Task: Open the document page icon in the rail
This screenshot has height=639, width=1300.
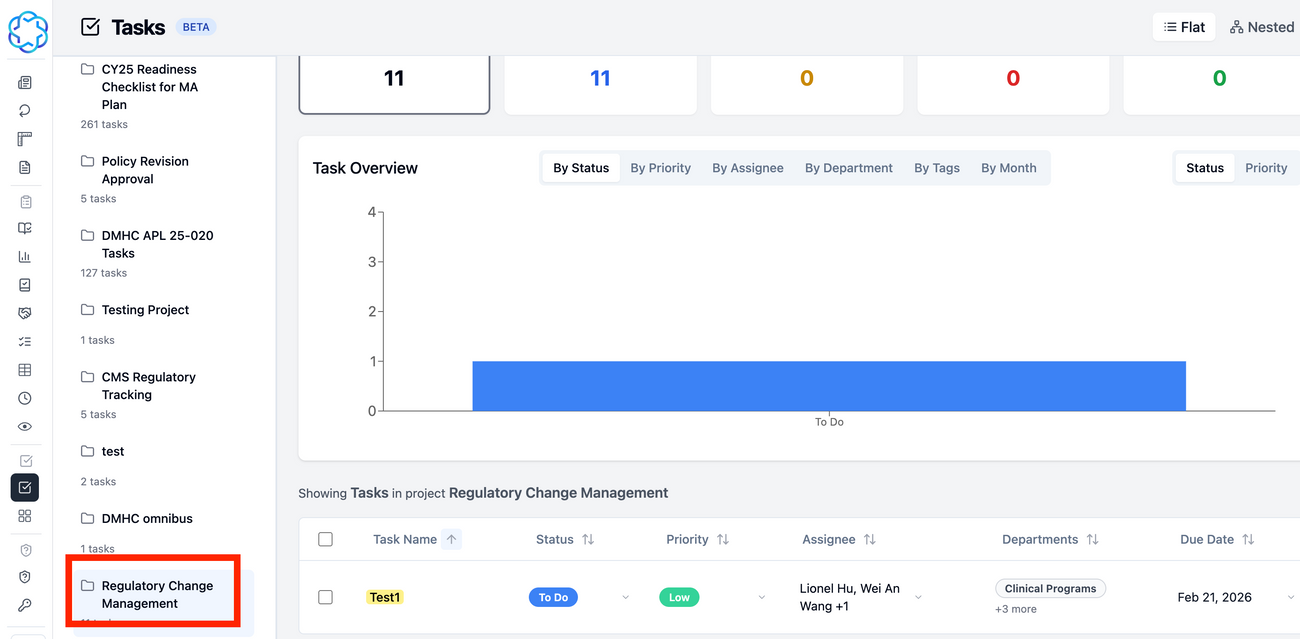Action: pyautogui.click(x=25, y=167)
